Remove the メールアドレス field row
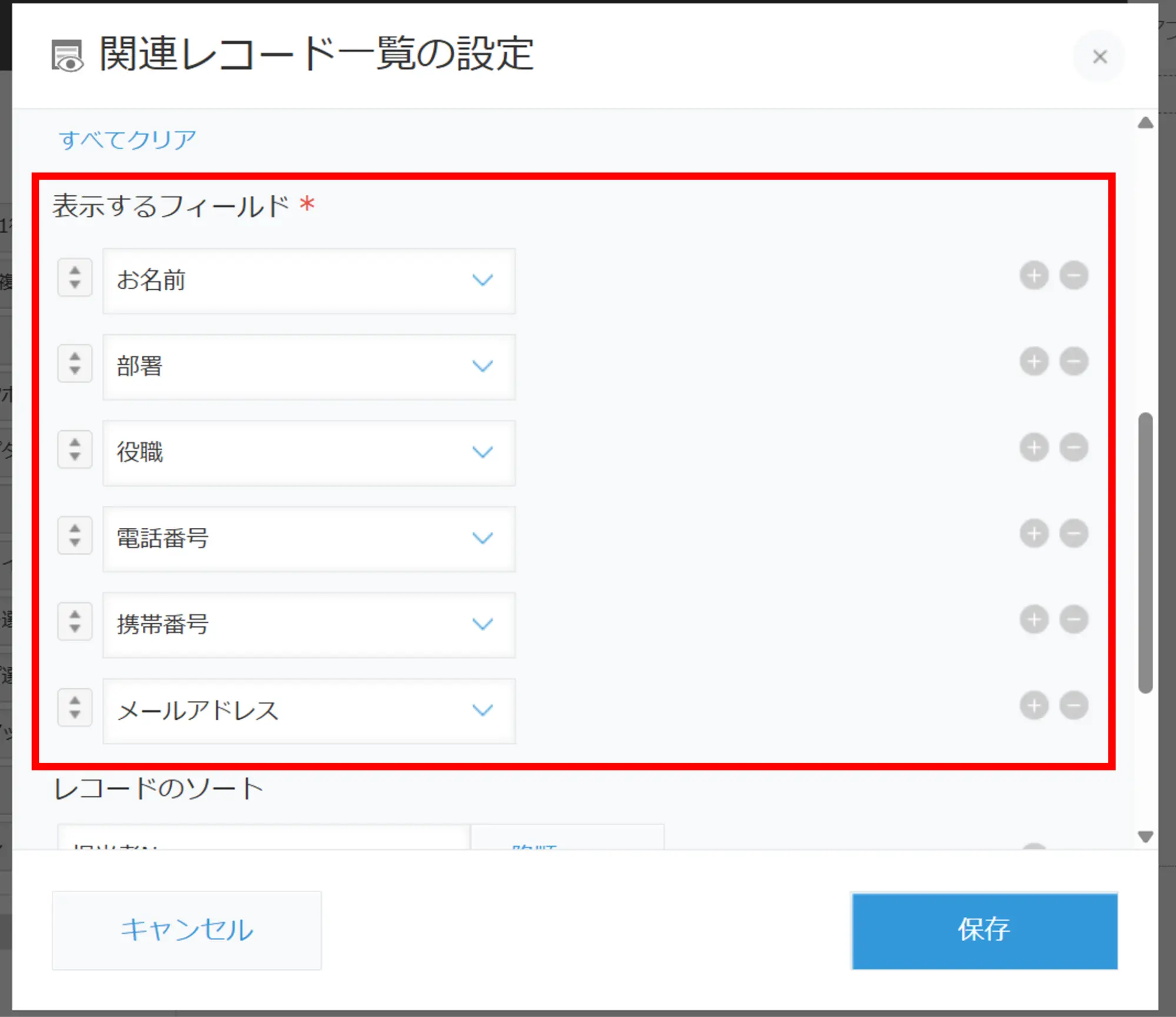The width and height of the screenshot is (1176, 1017). (1074, 706)
